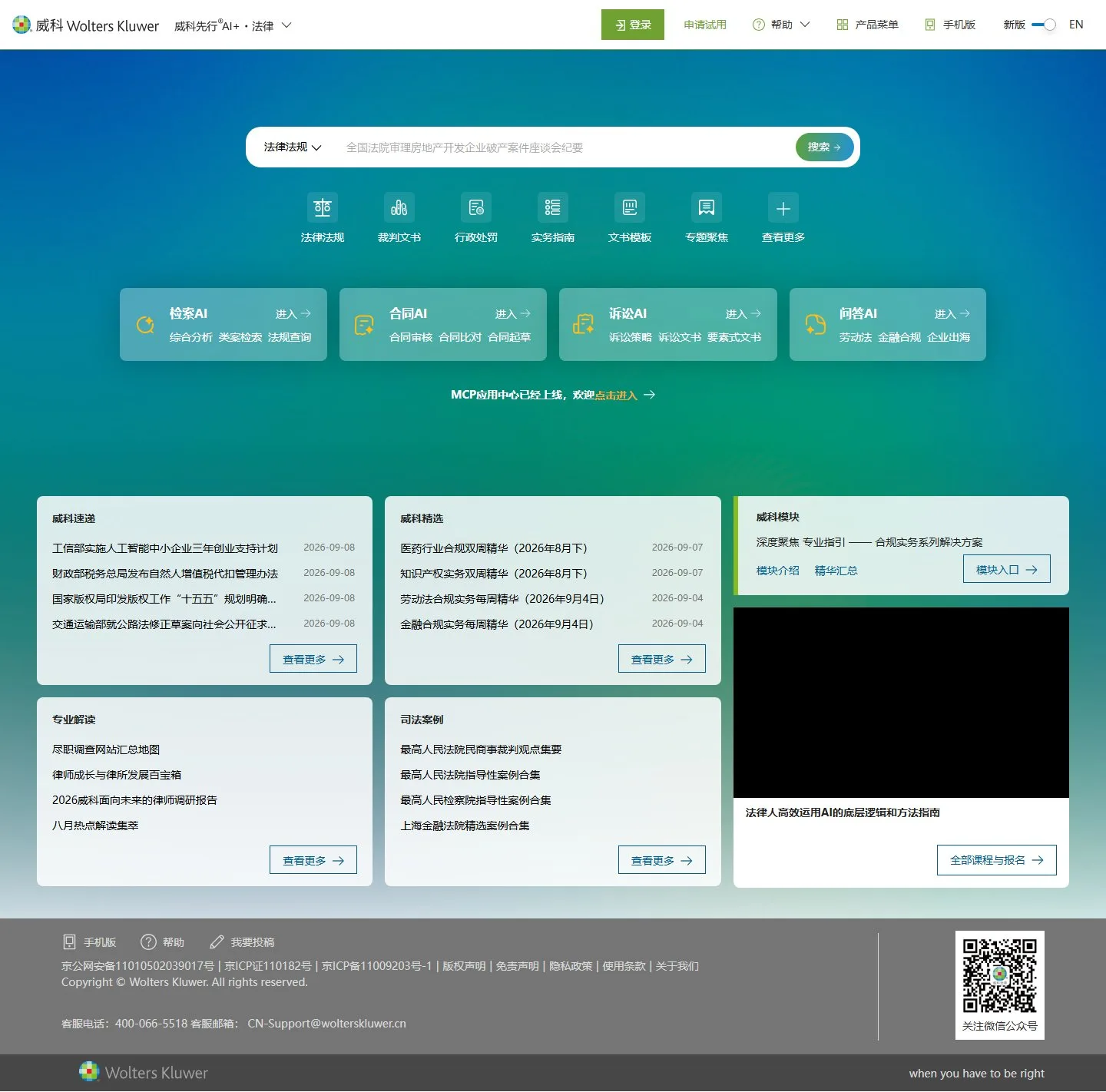This screenshot has height=1092, width=1106.
Task: Play the black video thumbnail
Action: [901, 703]
